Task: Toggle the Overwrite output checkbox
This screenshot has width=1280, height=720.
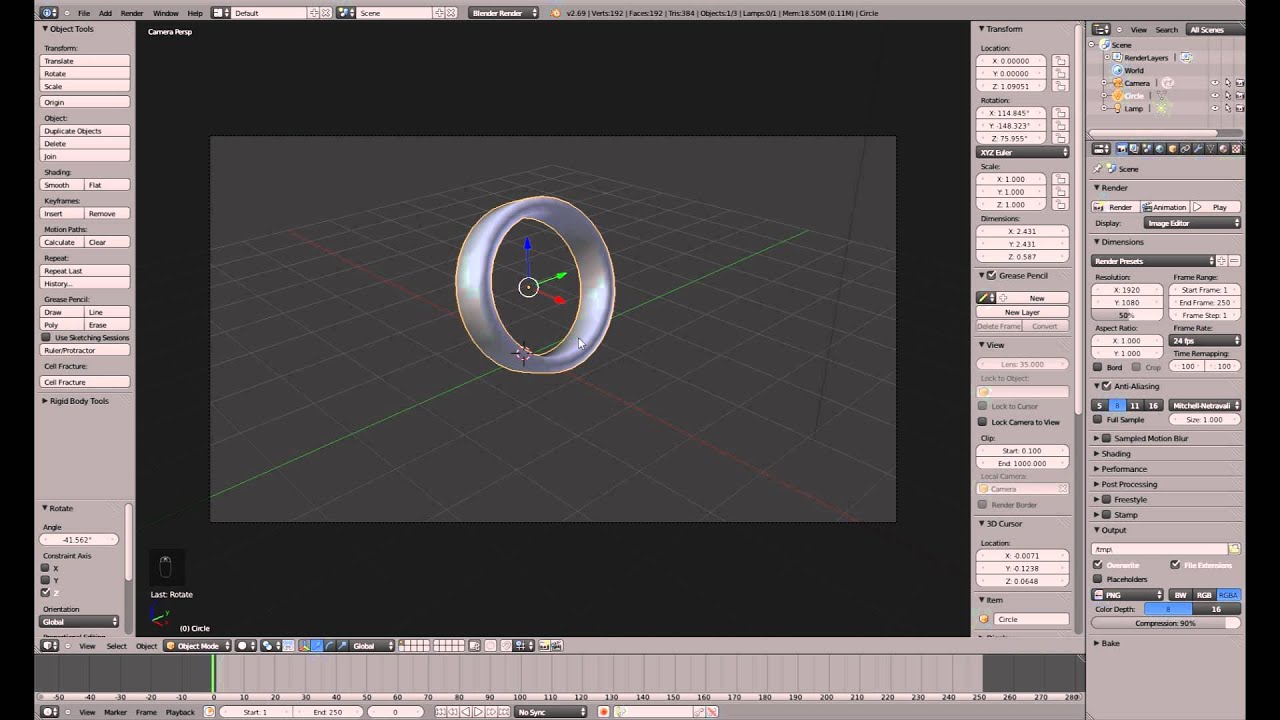Action: pyautogui.click(x=1098, y=565)
